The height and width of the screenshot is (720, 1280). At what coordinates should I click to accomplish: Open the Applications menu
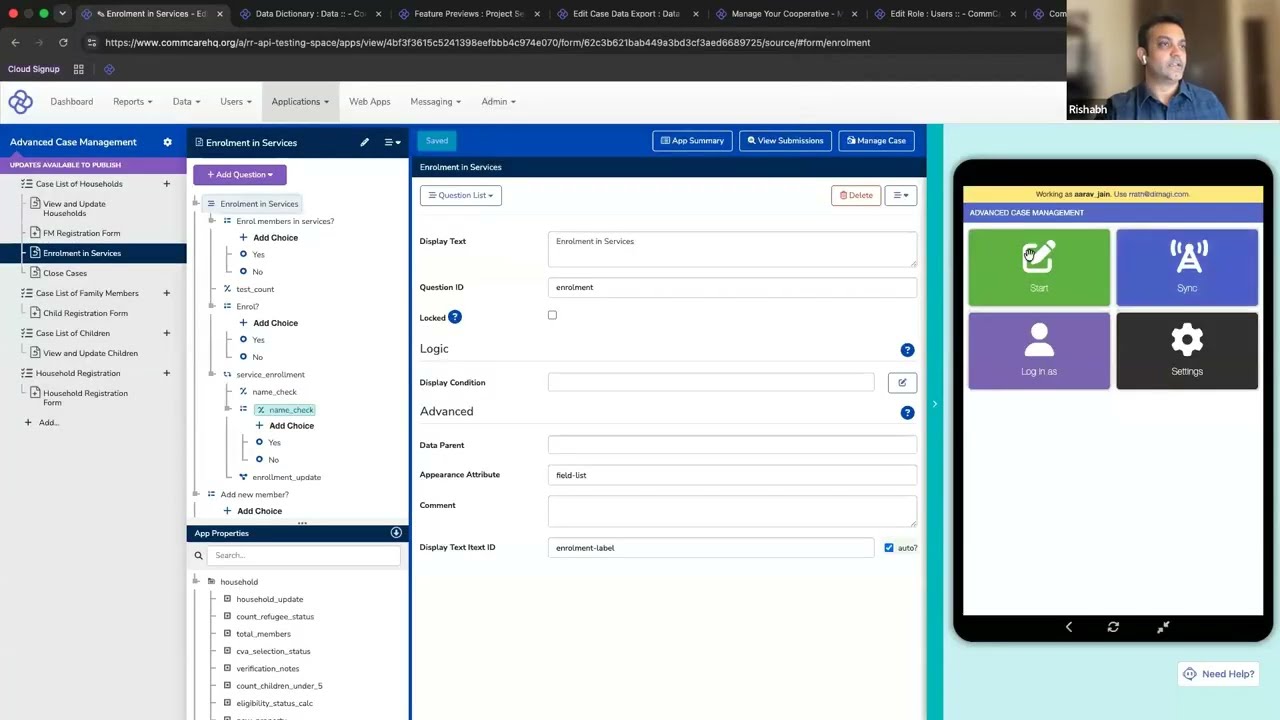(x=300, y=101)
